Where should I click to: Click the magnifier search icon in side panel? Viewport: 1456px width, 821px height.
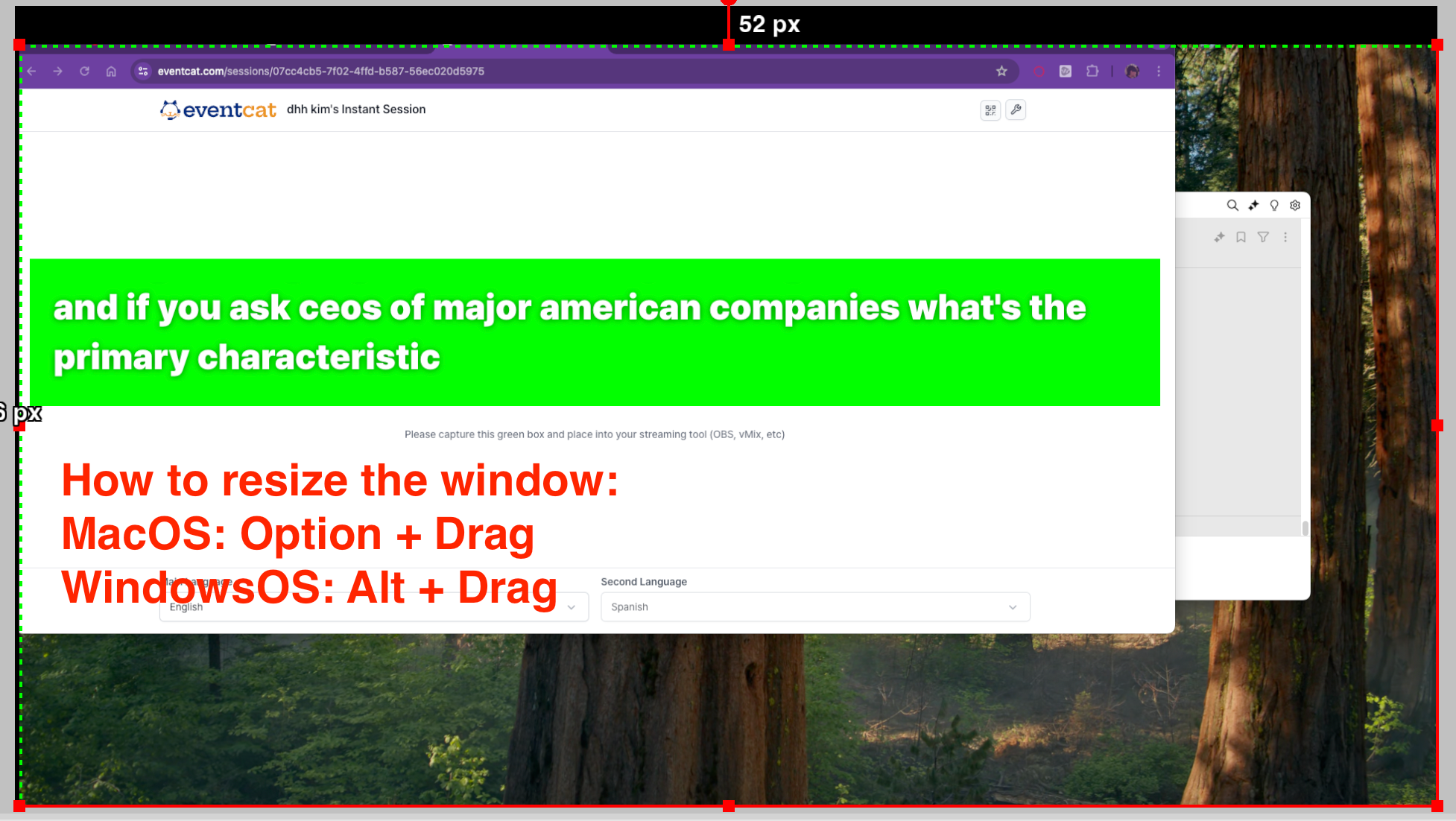tap(1232, 206)
